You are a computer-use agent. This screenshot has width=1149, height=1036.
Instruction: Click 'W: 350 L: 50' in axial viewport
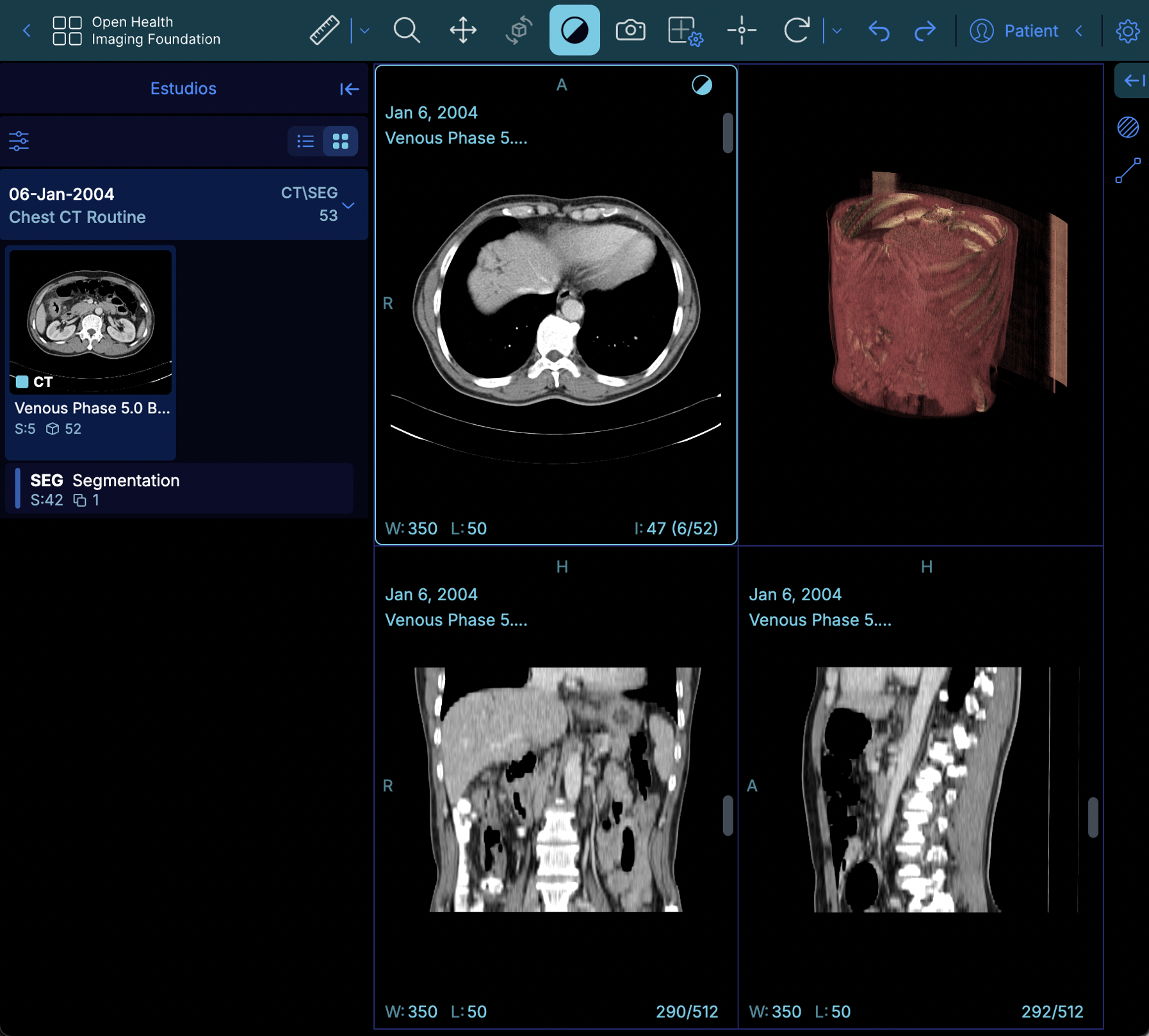436,528
